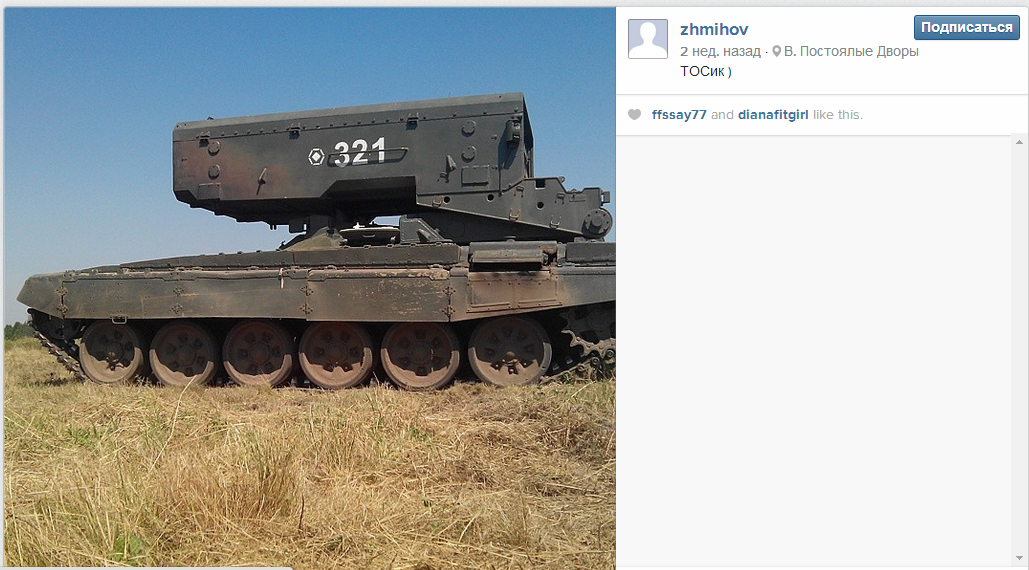Follow user with the Подписаться button
Image resolution: width=1029 pixels, height=570 pixels.
(x=967, y=28)
